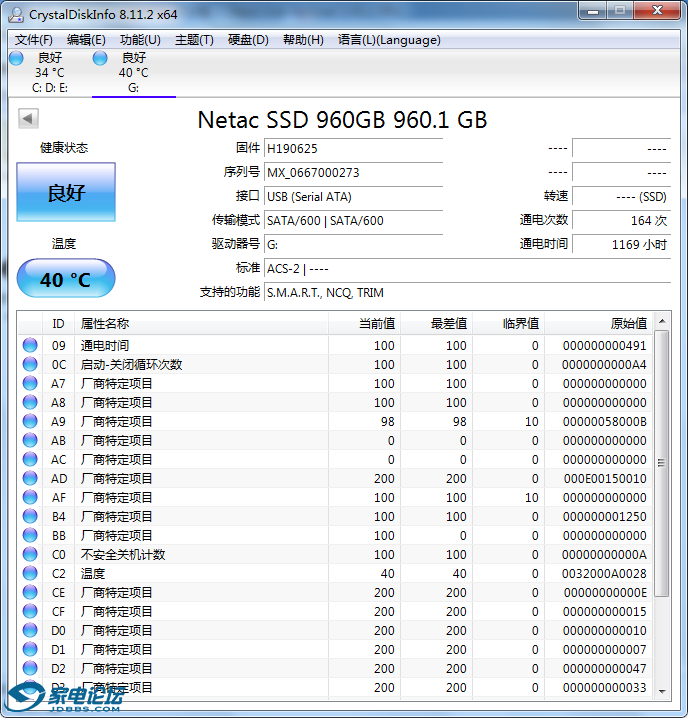Click the blue status orb for disk C: D: E:

pyautogui.click(x=16, y=58)
